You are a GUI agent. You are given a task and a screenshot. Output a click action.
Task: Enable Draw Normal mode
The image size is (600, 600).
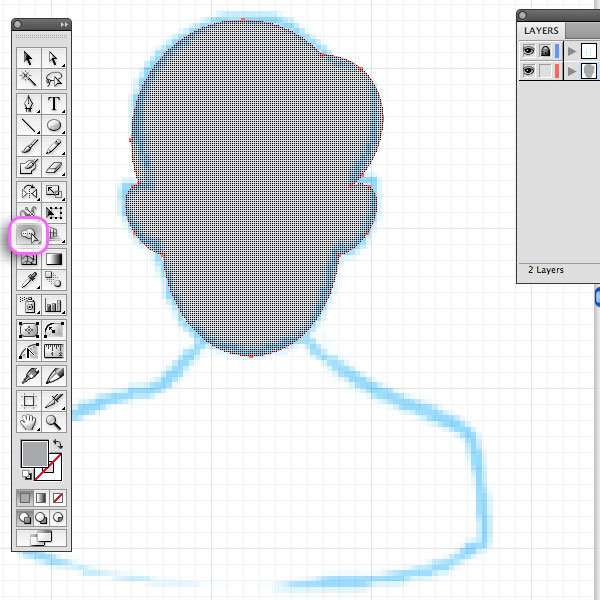coord(25,518)
